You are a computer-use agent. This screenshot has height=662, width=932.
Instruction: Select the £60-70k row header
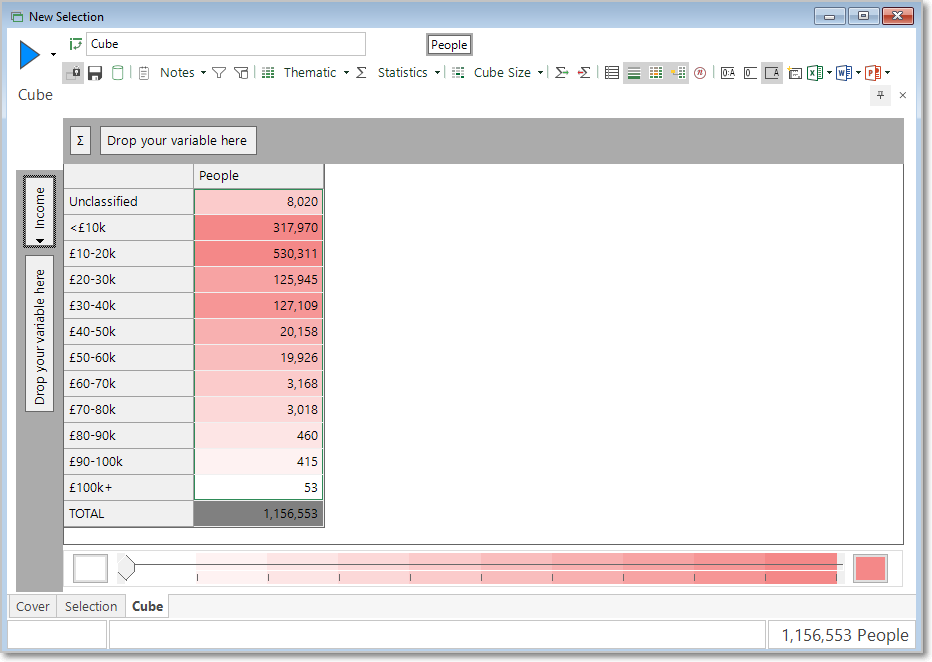(128, 384)
